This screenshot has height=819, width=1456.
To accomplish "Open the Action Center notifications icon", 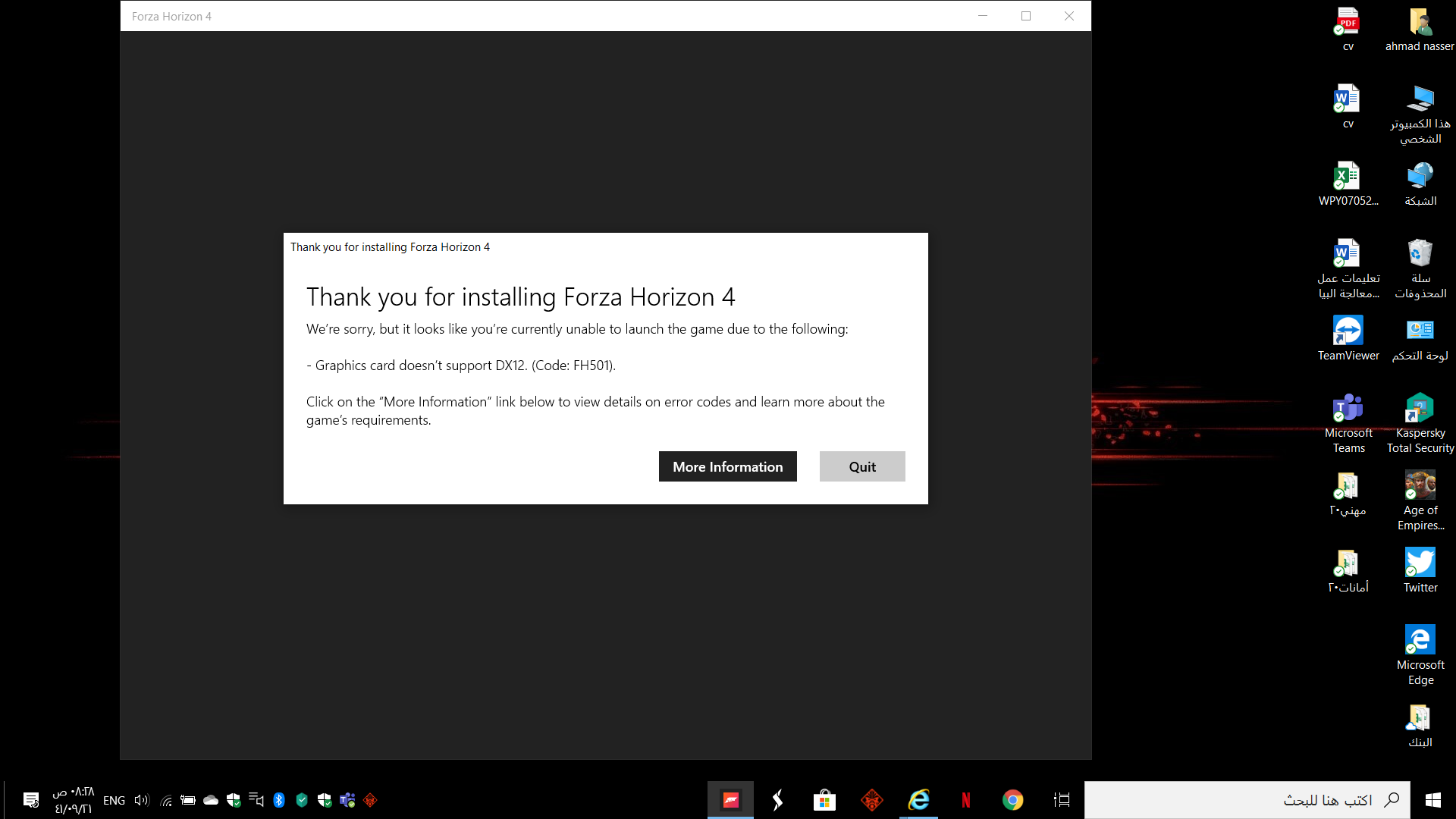I will coord(31,800).
